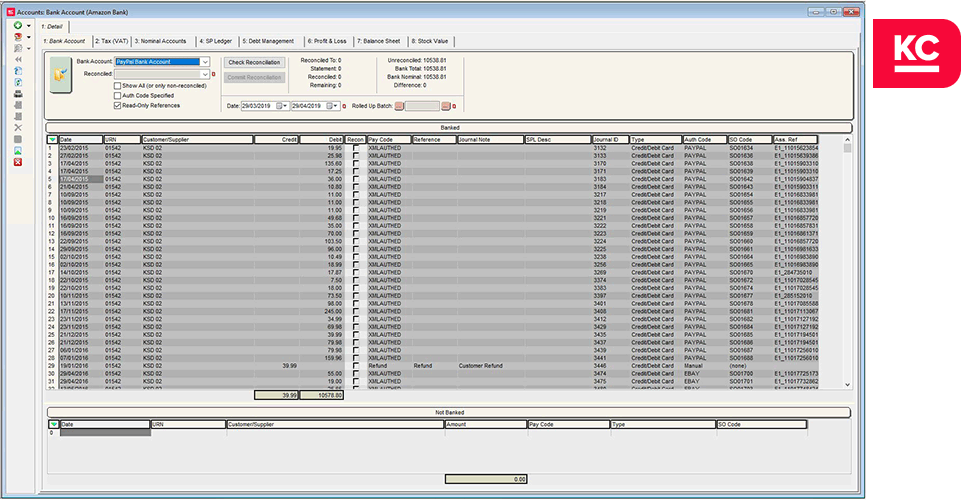965x500 pixels.
Task: Open the start date 29/03/2019 calendar dropdown
Action: tap(282, 106)
